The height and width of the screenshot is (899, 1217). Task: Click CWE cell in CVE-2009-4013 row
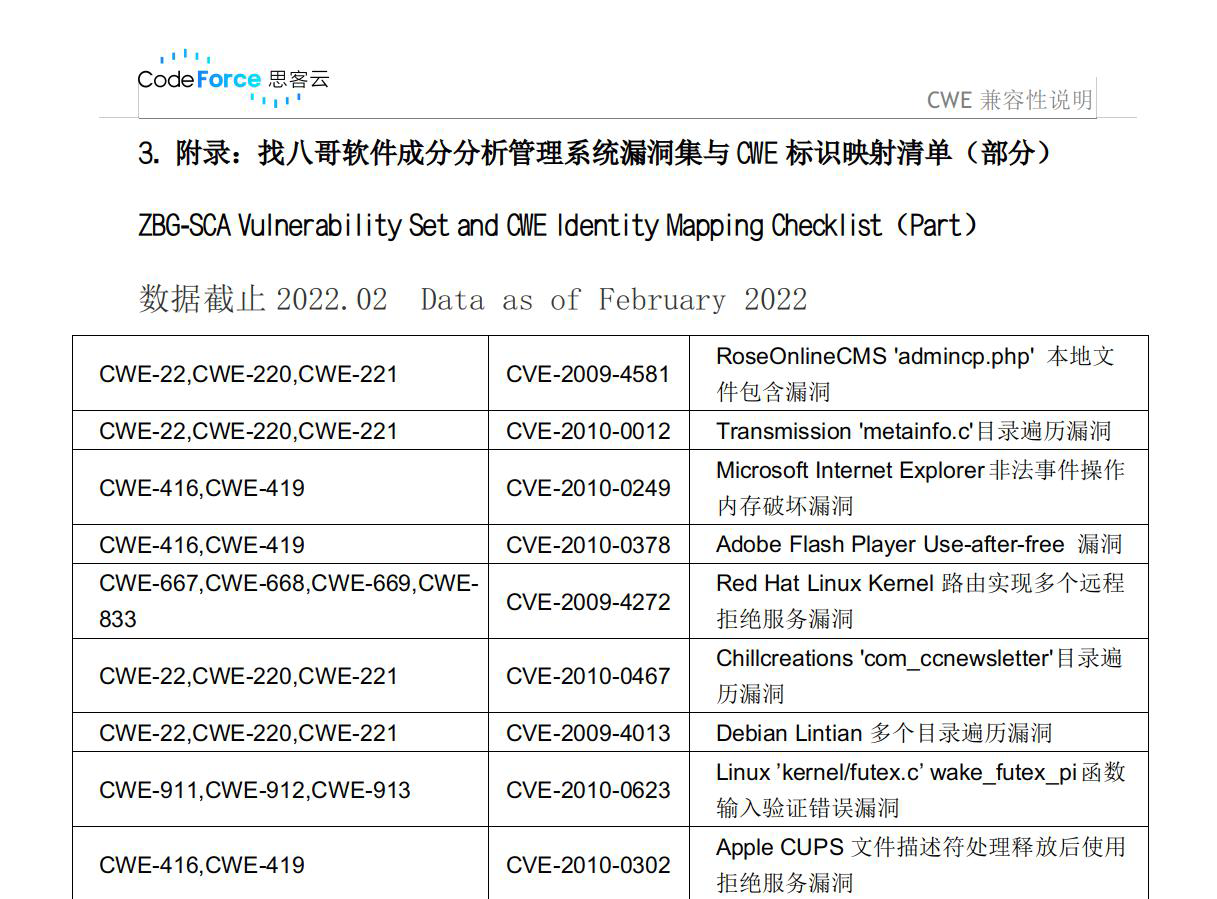click(x=280, y=733)
